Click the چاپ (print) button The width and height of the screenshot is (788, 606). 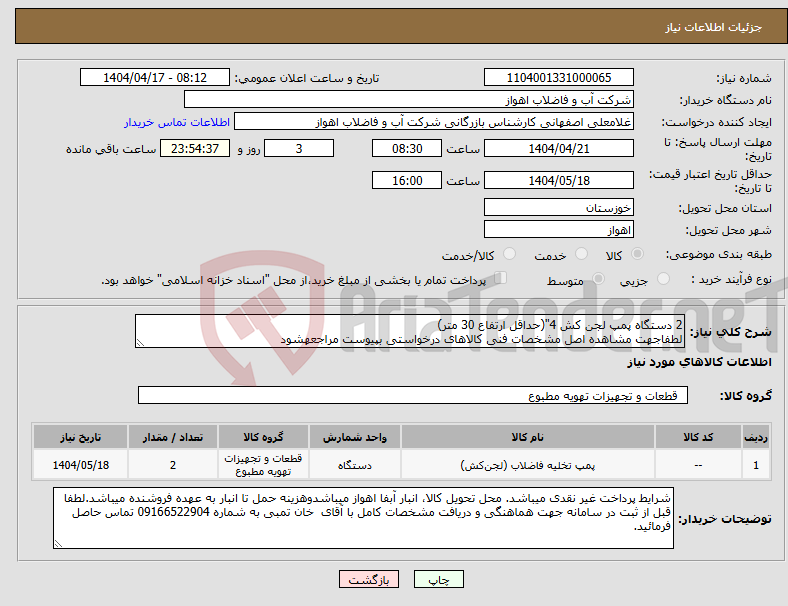439,579
